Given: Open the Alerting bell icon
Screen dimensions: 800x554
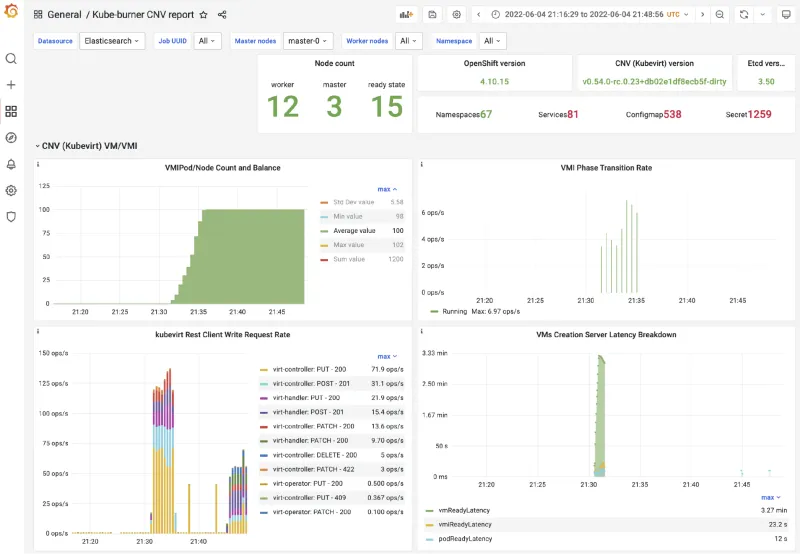Looking at the screenshot, I should (x=11, y=164).
